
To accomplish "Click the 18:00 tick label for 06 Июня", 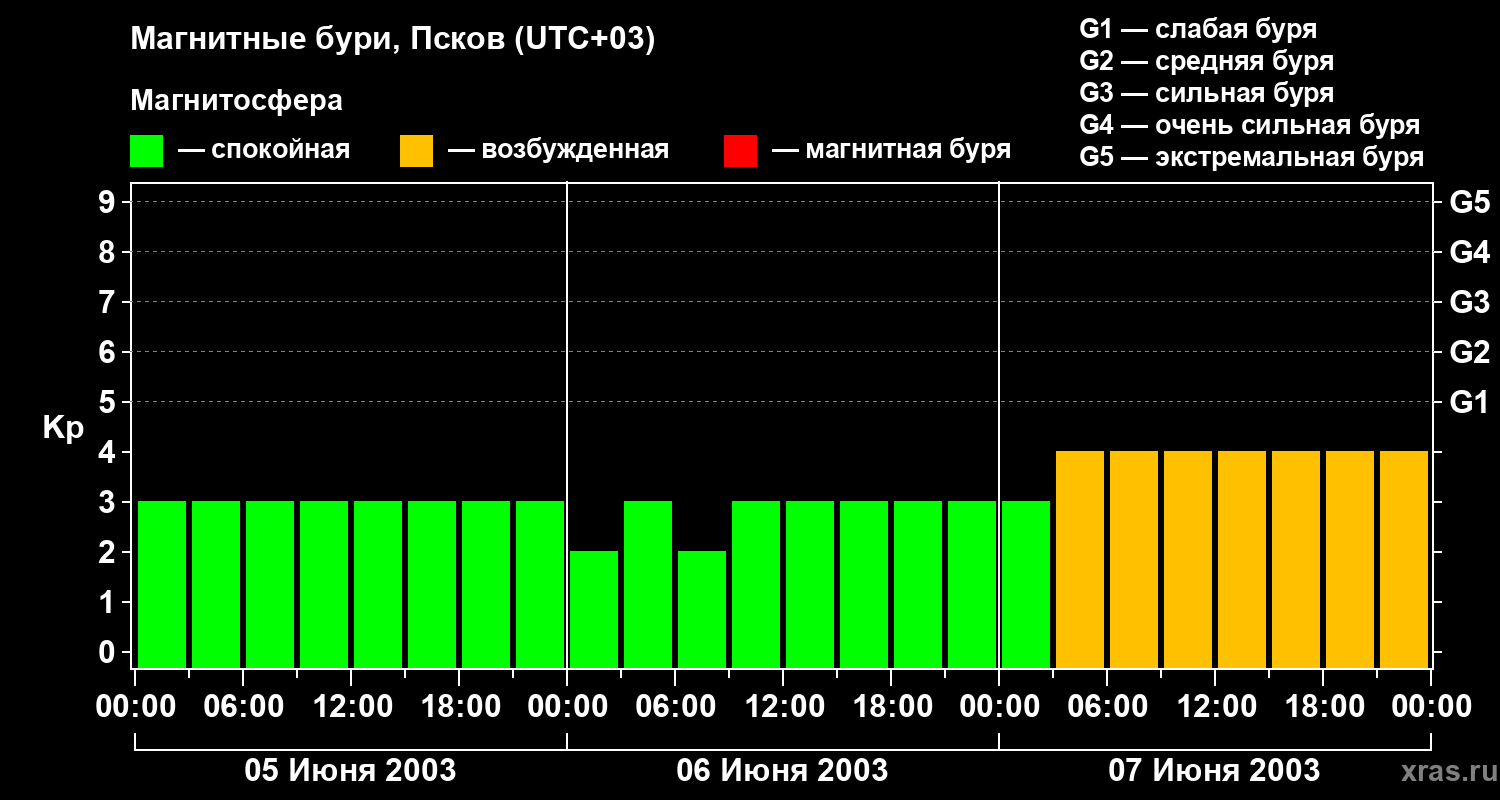I will [x=891, y=707].
